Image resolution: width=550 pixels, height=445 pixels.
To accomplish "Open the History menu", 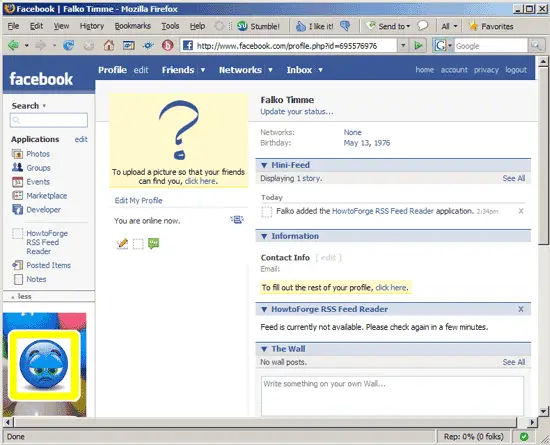I will tap(92, 26).
